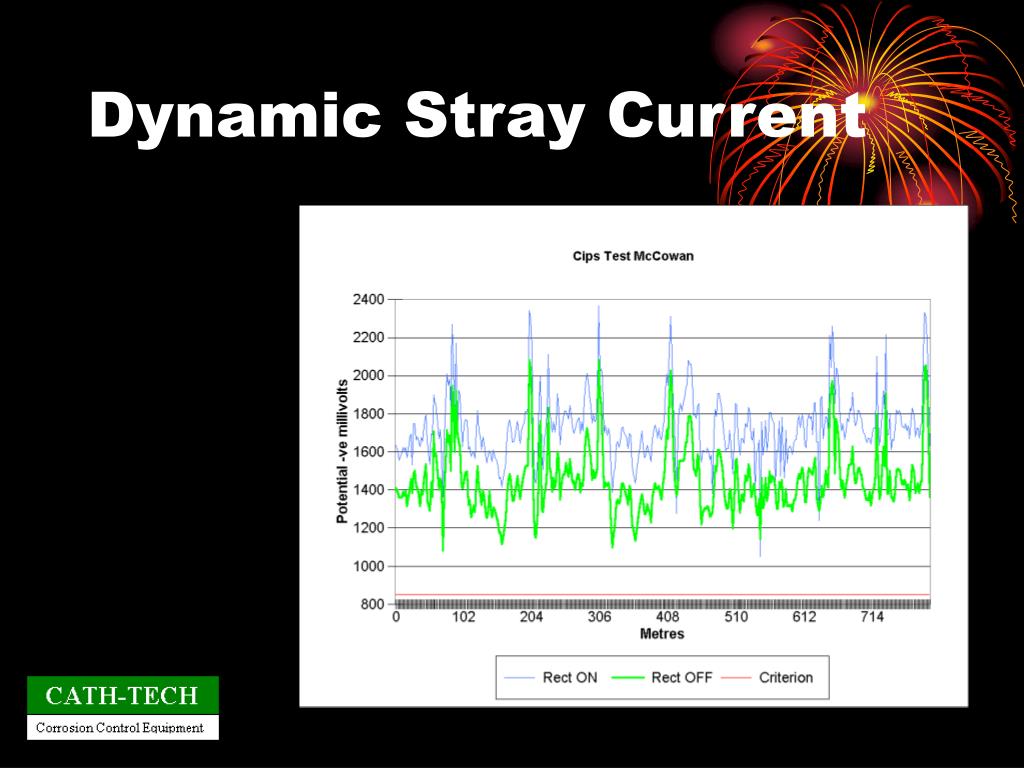Click the 1400 y-axis value
This screenshot has height=768, width=1024.
(x=368, y=490)
